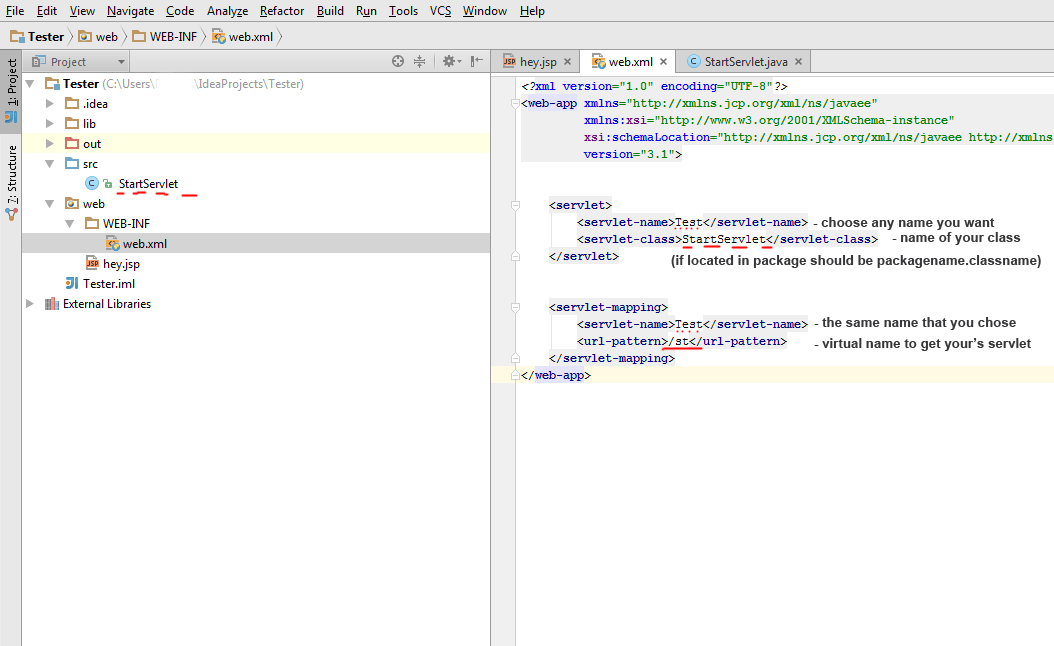
Task: Collapse the WEB-INF folder
Action: tap(70, 224)
